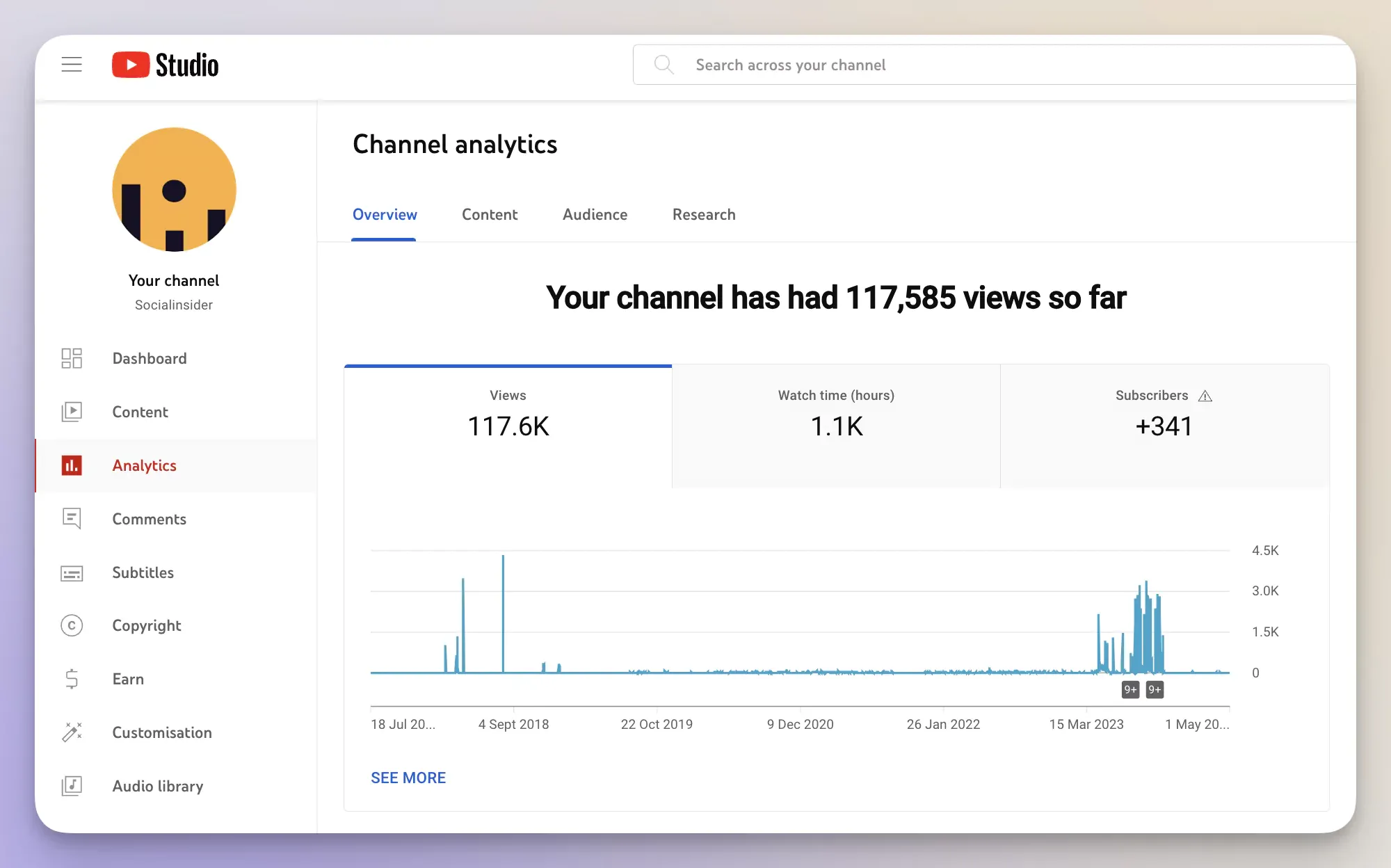Click the SEE MORE link
This screenshot has height=868, width=1391.
408,778
